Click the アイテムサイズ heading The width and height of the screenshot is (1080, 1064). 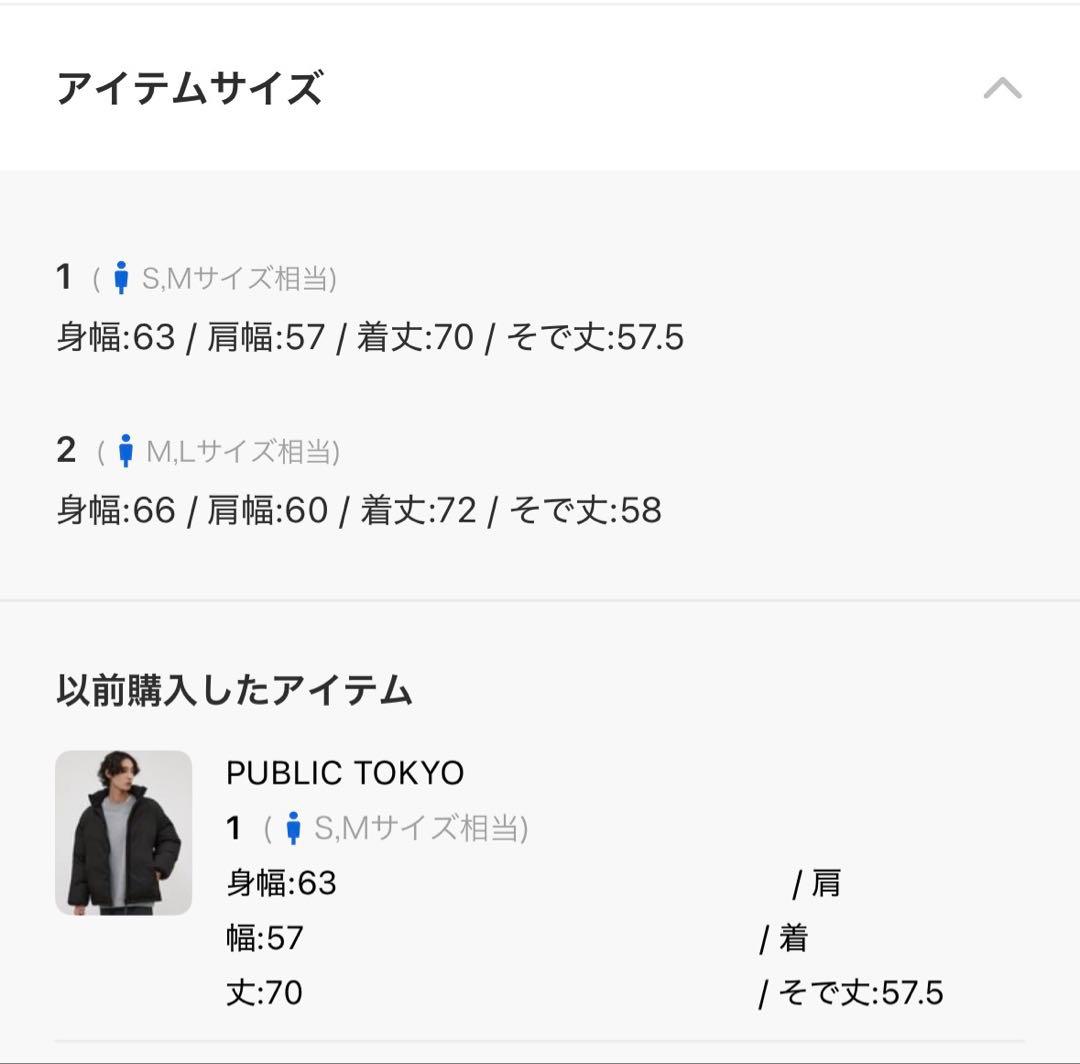point(190,86)
